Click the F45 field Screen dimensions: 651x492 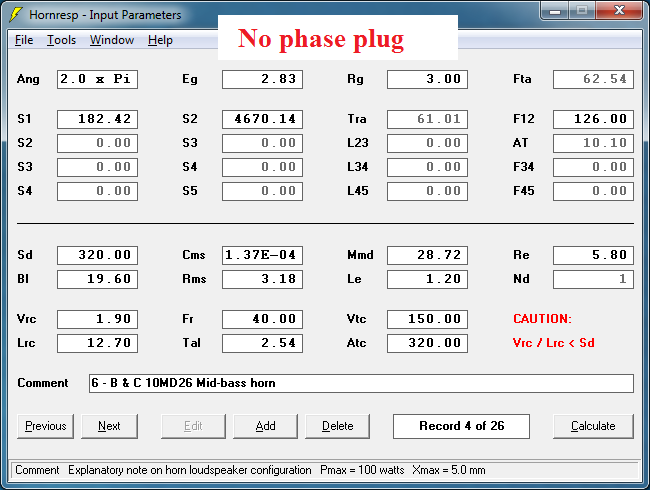(593, 191)
